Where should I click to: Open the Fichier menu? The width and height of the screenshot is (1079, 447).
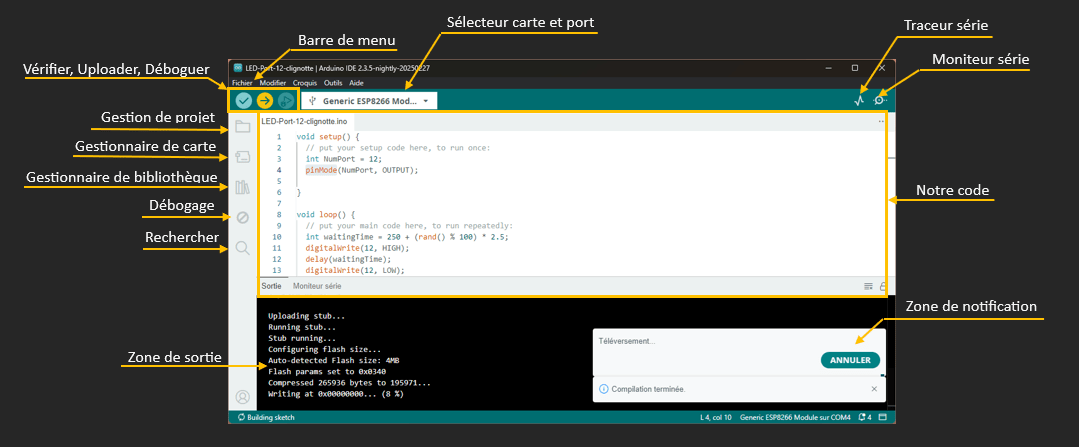pyautogui.click(x=242, y=83)
